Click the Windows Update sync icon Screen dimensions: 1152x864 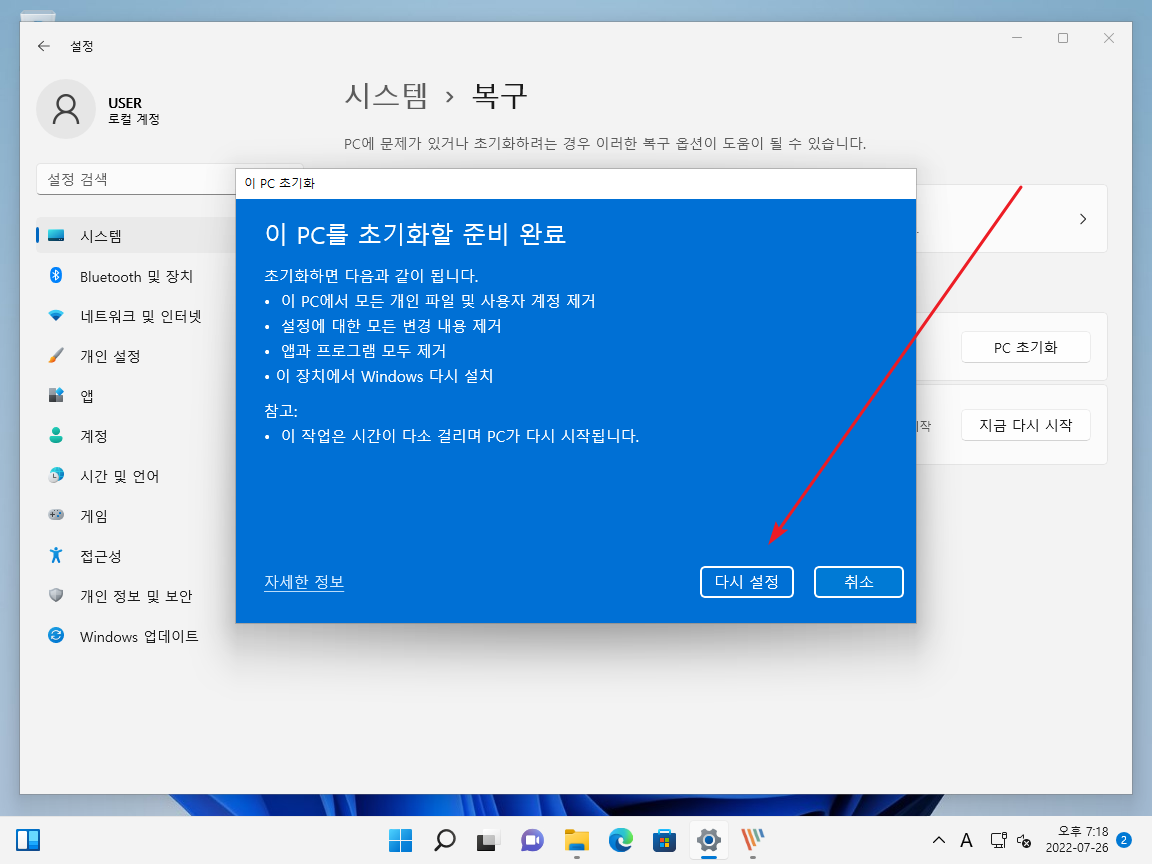click(56, 635)
